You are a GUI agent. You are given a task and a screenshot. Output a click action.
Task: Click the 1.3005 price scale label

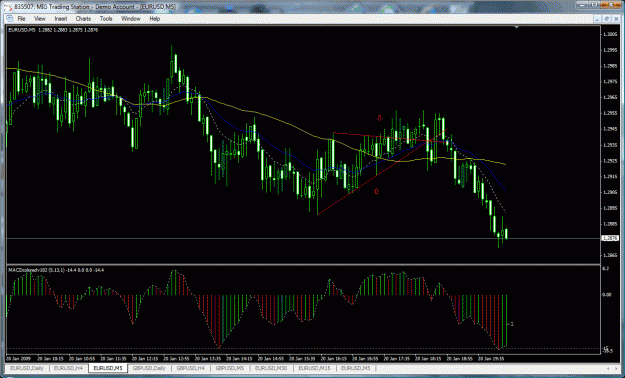[x=610, y=35]
